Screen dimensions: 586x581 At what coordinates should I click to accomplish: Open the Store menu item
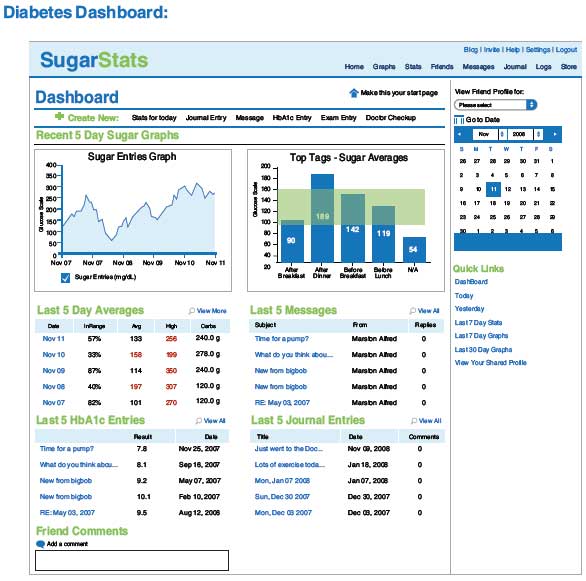[568, 67]
